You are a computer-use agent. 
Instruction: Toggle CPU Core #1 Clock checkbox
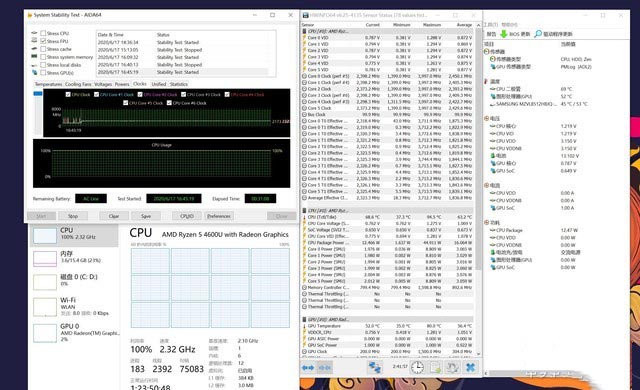coord(96,94)
